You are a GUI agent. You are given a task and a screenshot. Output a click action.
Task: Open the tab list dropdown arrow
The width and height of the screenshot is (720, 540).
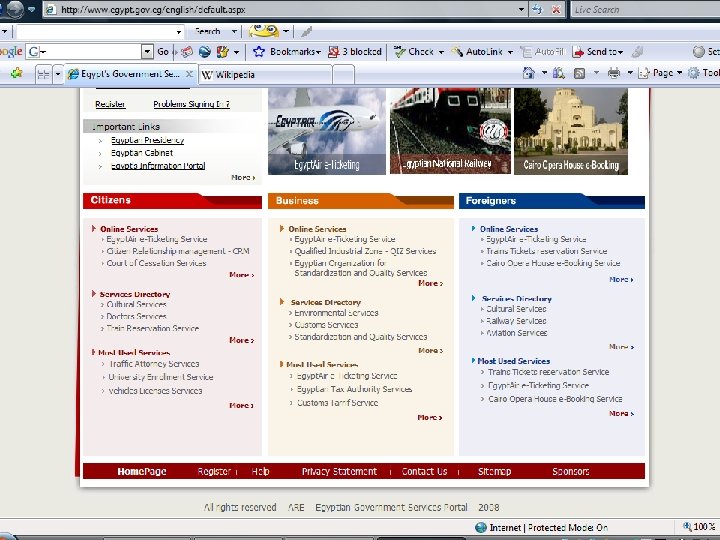(58, 74)
